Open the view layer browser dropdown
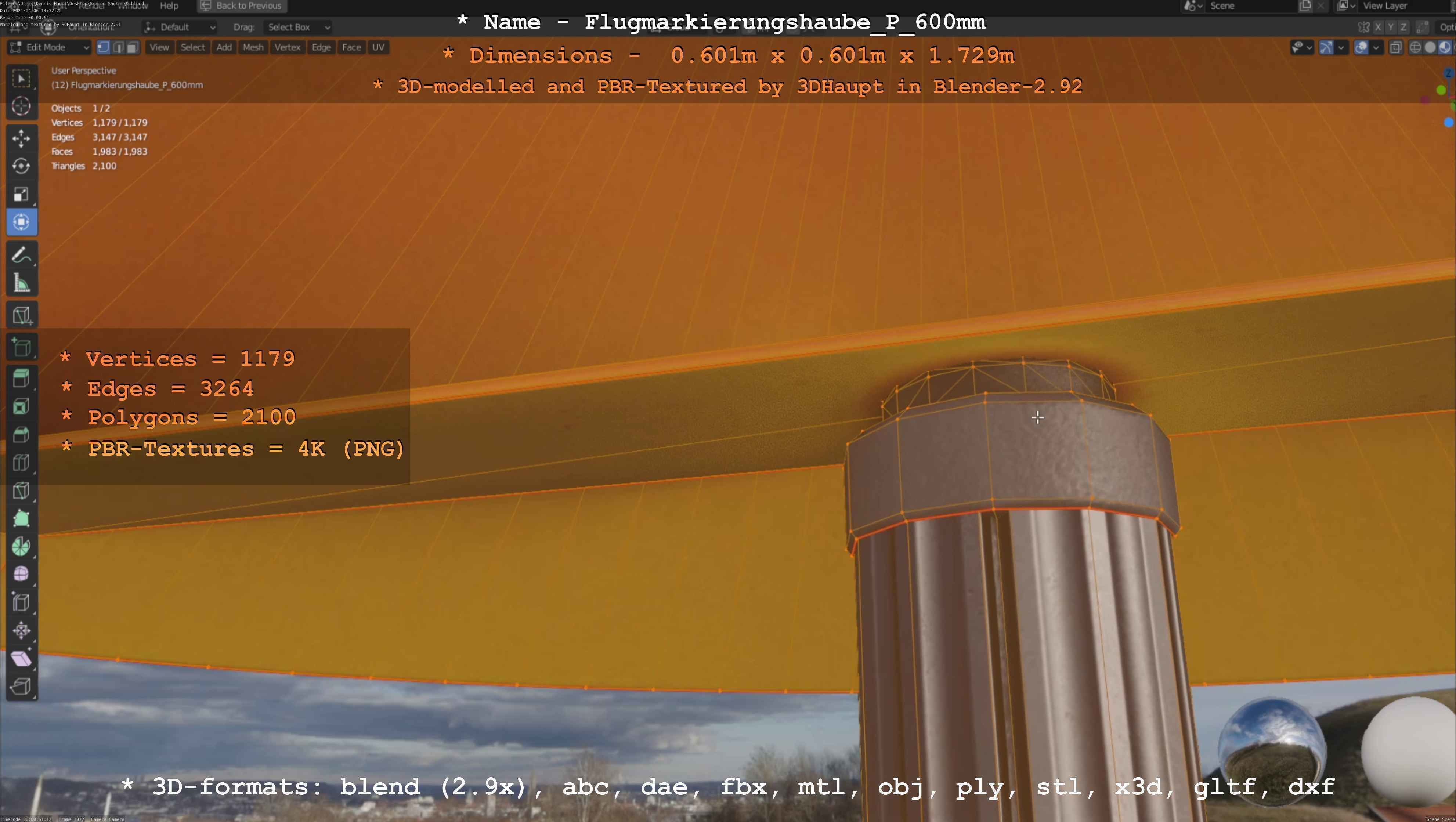The image size is (1456, 822). tap(1346, 6)
